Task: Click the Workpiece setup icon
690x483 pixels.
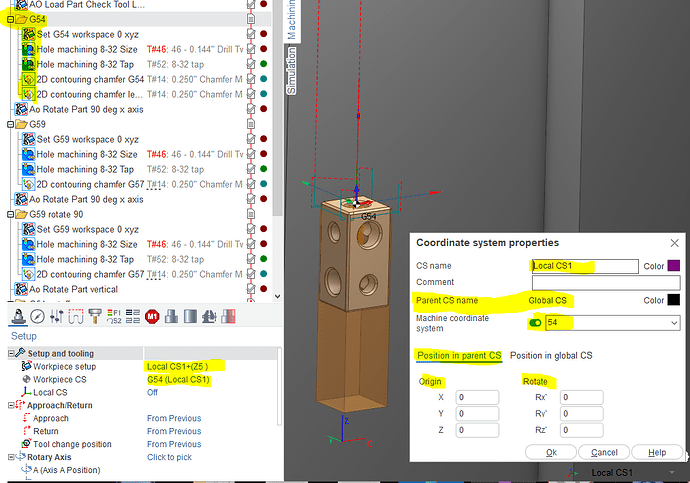Action: [x=25, y=367]
